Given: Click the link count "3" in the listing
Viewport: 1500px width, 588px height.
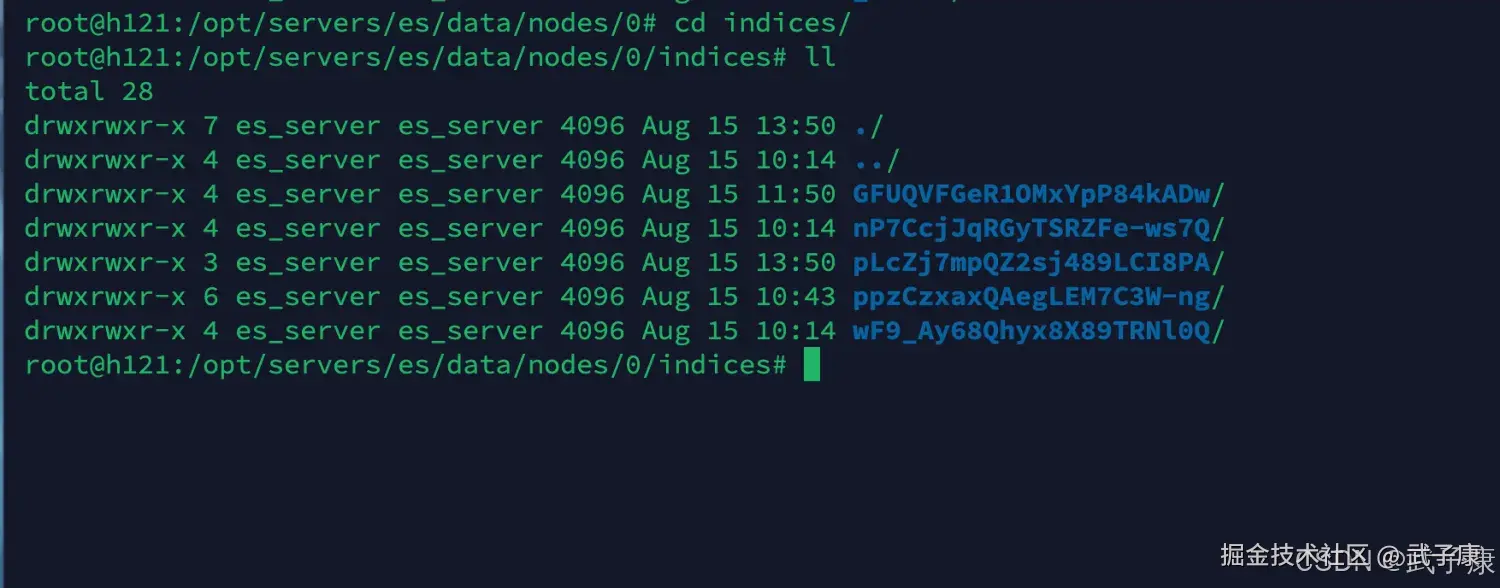Looking at the screenshot, I should point(211,263).
